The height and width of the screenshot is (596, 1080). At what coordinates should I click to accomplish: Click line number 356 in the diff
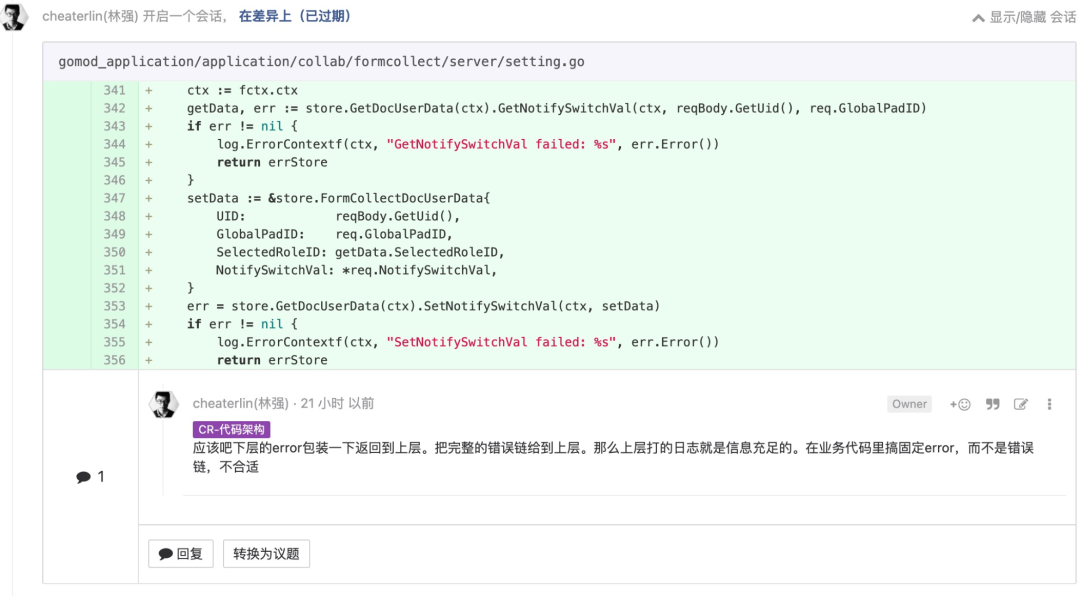[x=114, y=360]
